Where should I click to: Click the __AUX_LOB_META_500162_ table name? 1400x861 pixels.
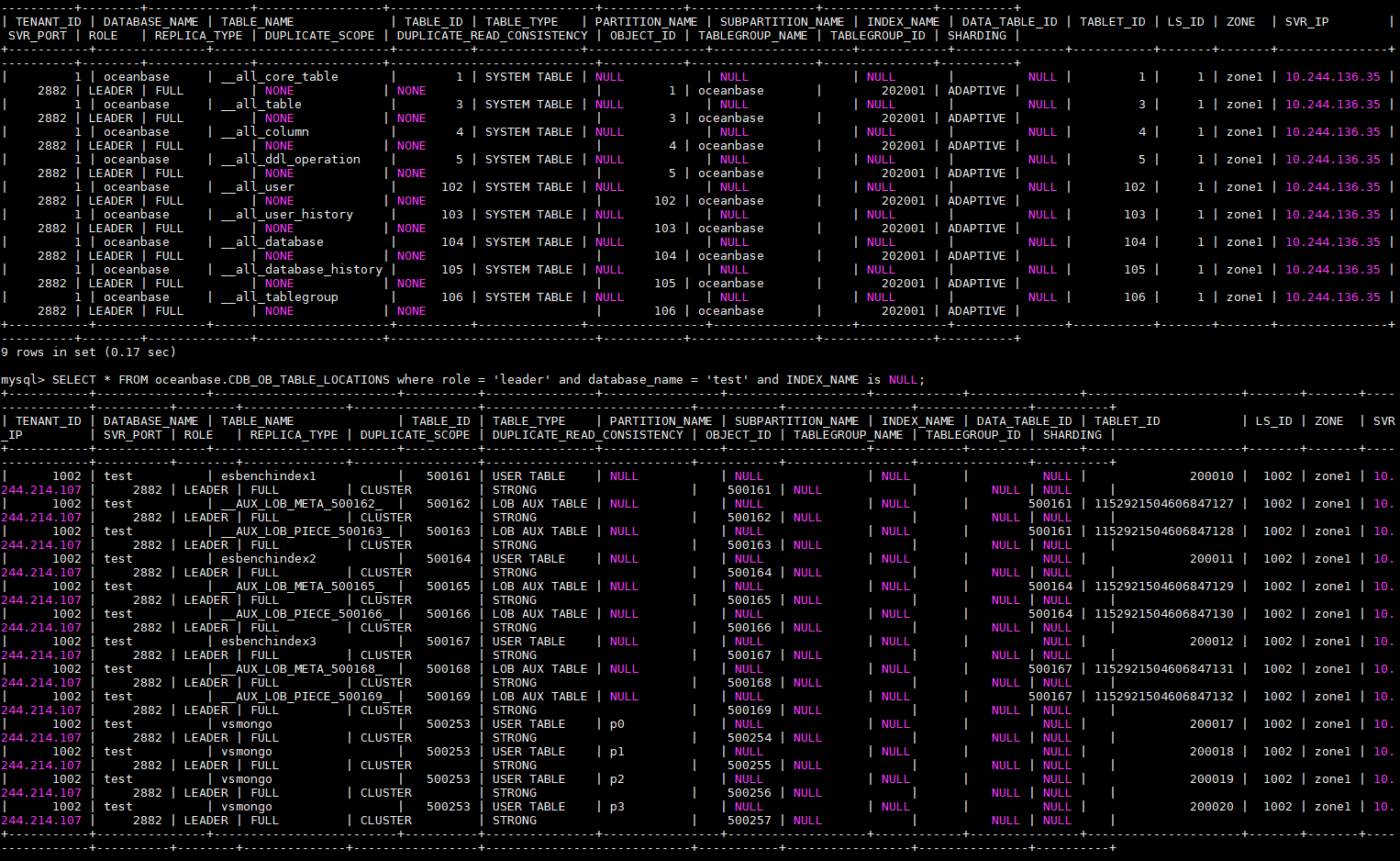tap(302, 504)
